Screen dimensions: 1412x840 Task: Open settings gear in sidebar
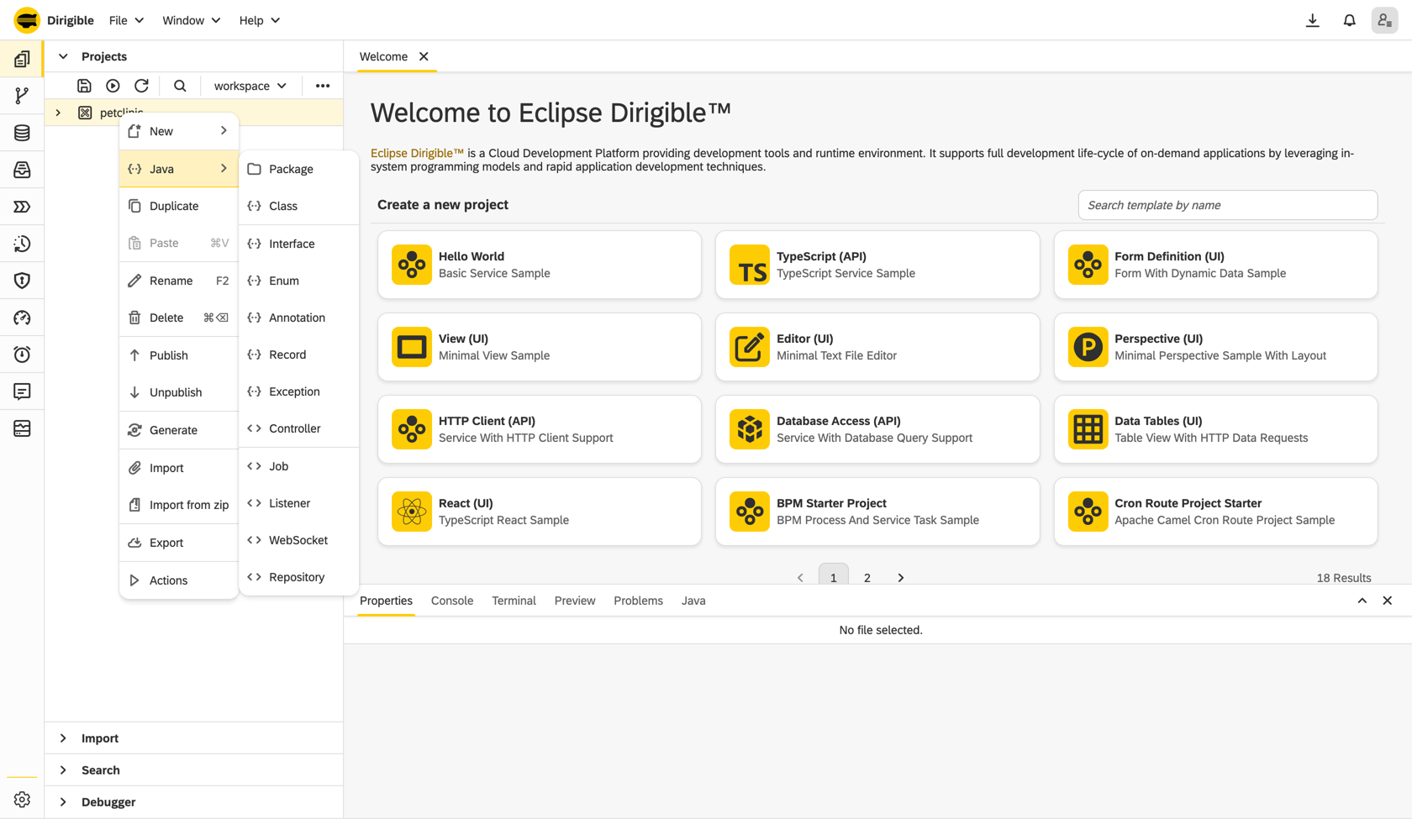coord(22,800)
